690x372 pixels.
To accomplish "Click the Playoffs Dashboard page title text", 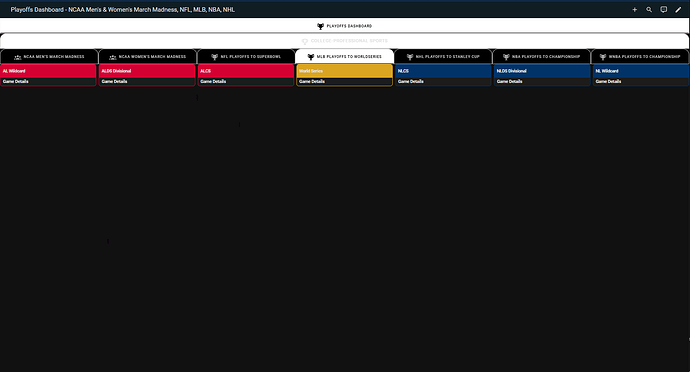I will coord(123,10).
